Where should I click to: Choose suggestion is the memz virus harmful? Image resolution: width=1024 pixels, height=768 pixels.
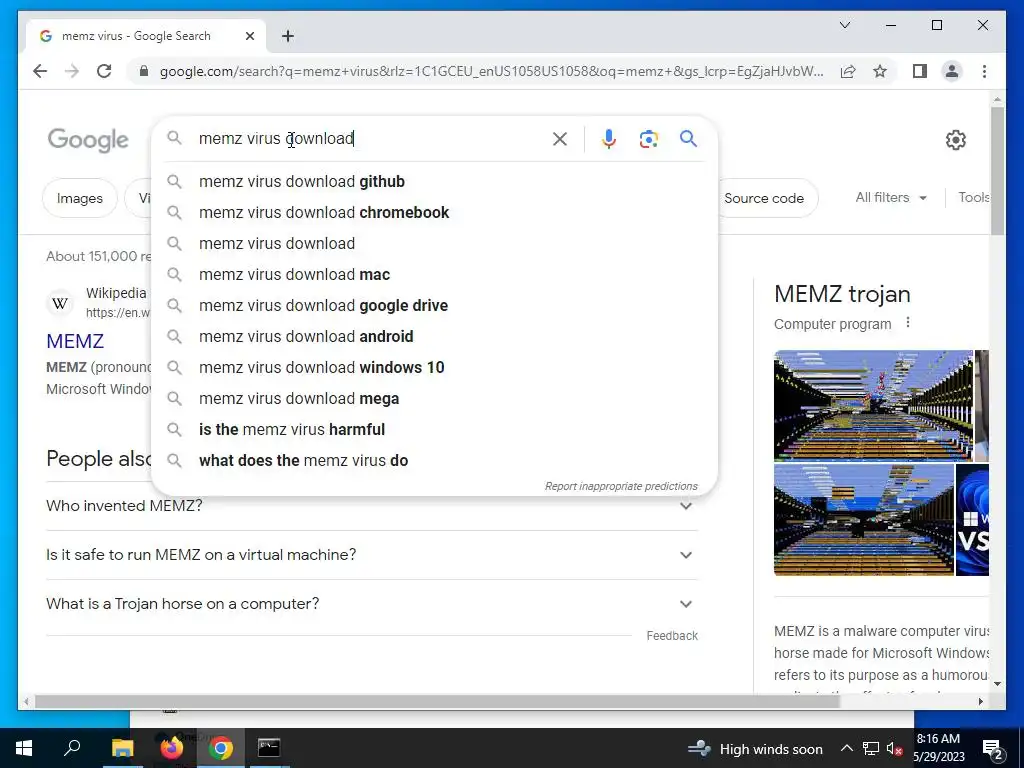click(434, 430)
